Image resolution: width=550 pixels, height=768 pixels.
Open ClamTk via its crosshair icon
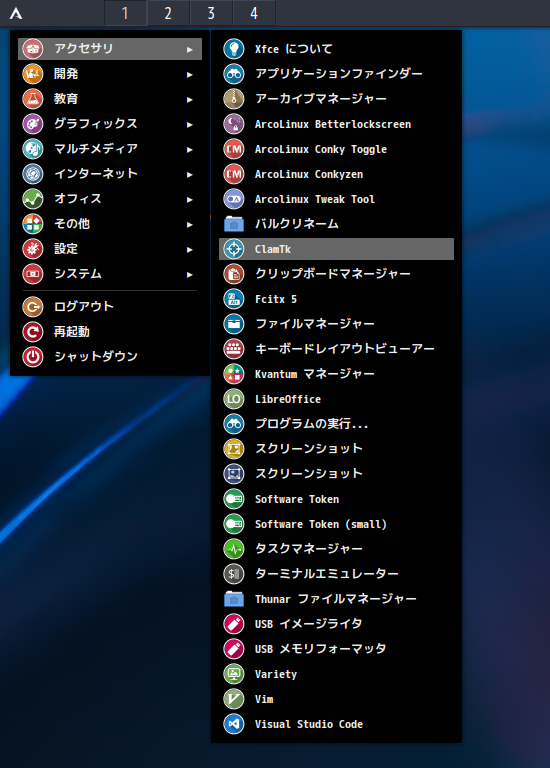tap(234, 249)
